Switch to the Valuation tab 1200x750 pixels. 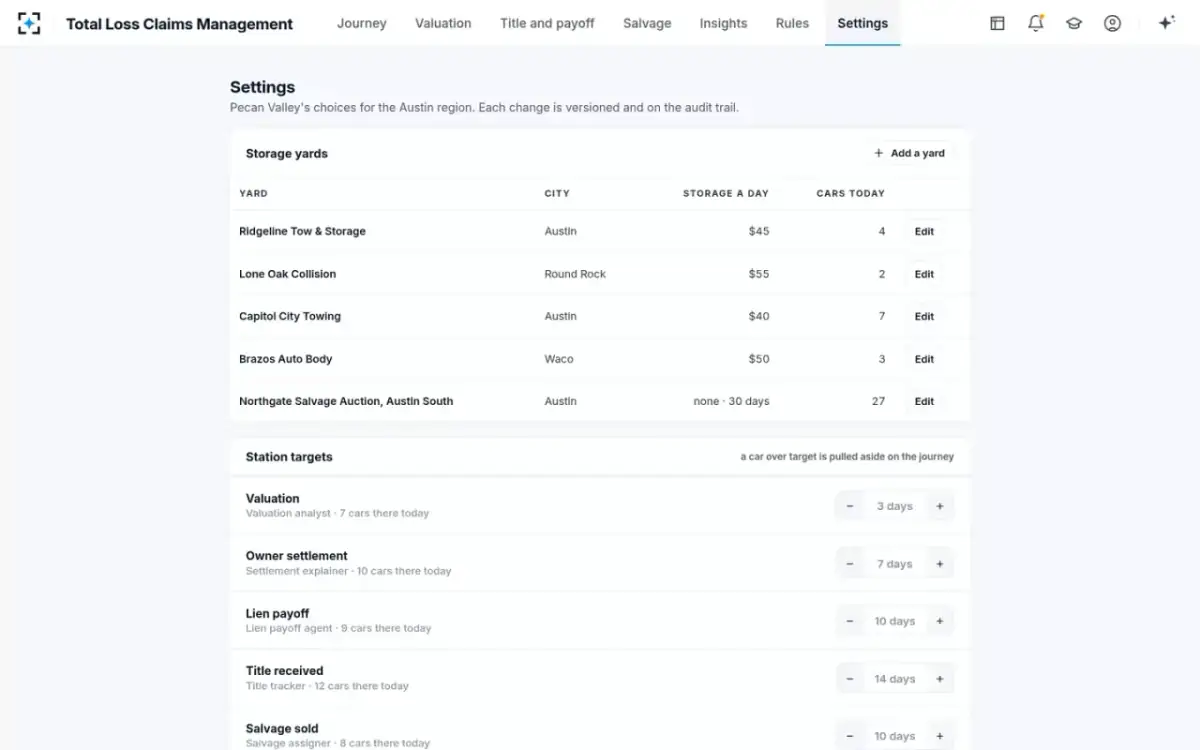tap(443, 23)
